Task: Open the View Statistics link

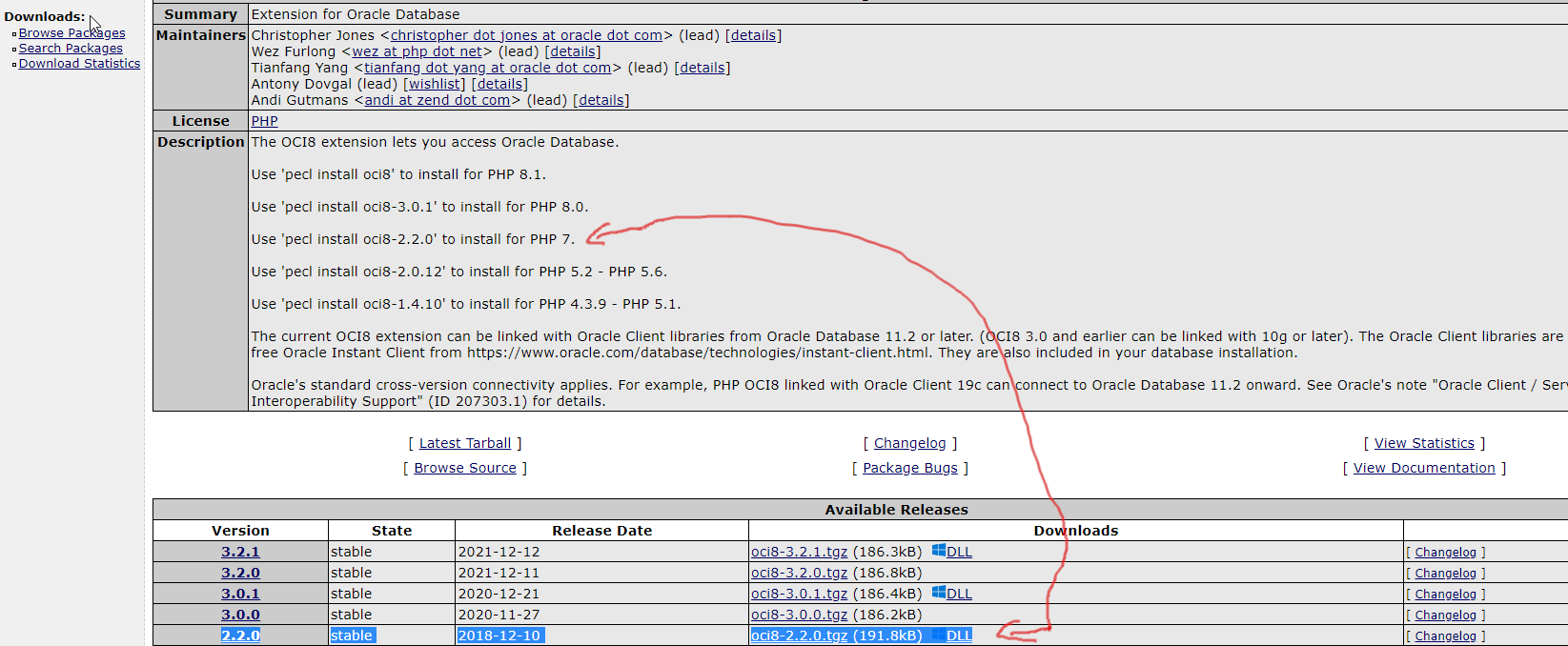Action: click(x=1424, y=443)
